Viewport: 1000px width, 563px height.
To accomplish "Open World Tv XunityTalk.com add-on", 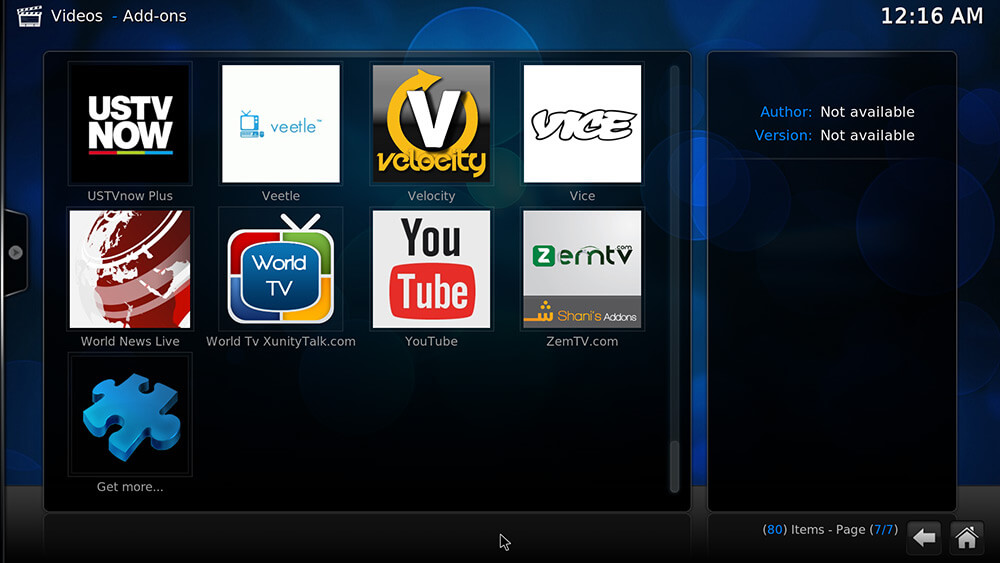I will coord(281,269).
